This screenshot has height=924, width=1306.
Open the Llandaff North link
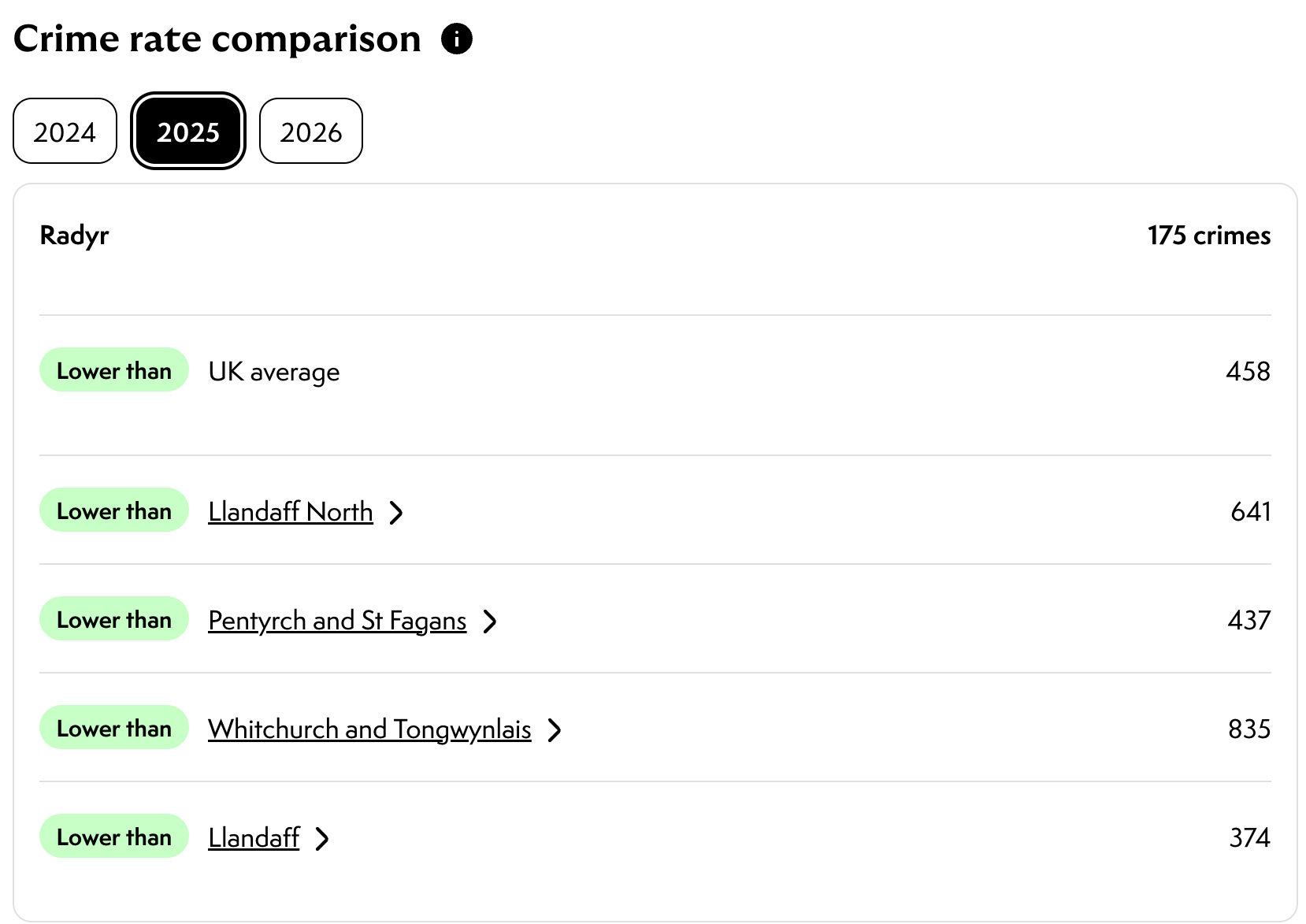pyautogui.click(x=290, y=512)
